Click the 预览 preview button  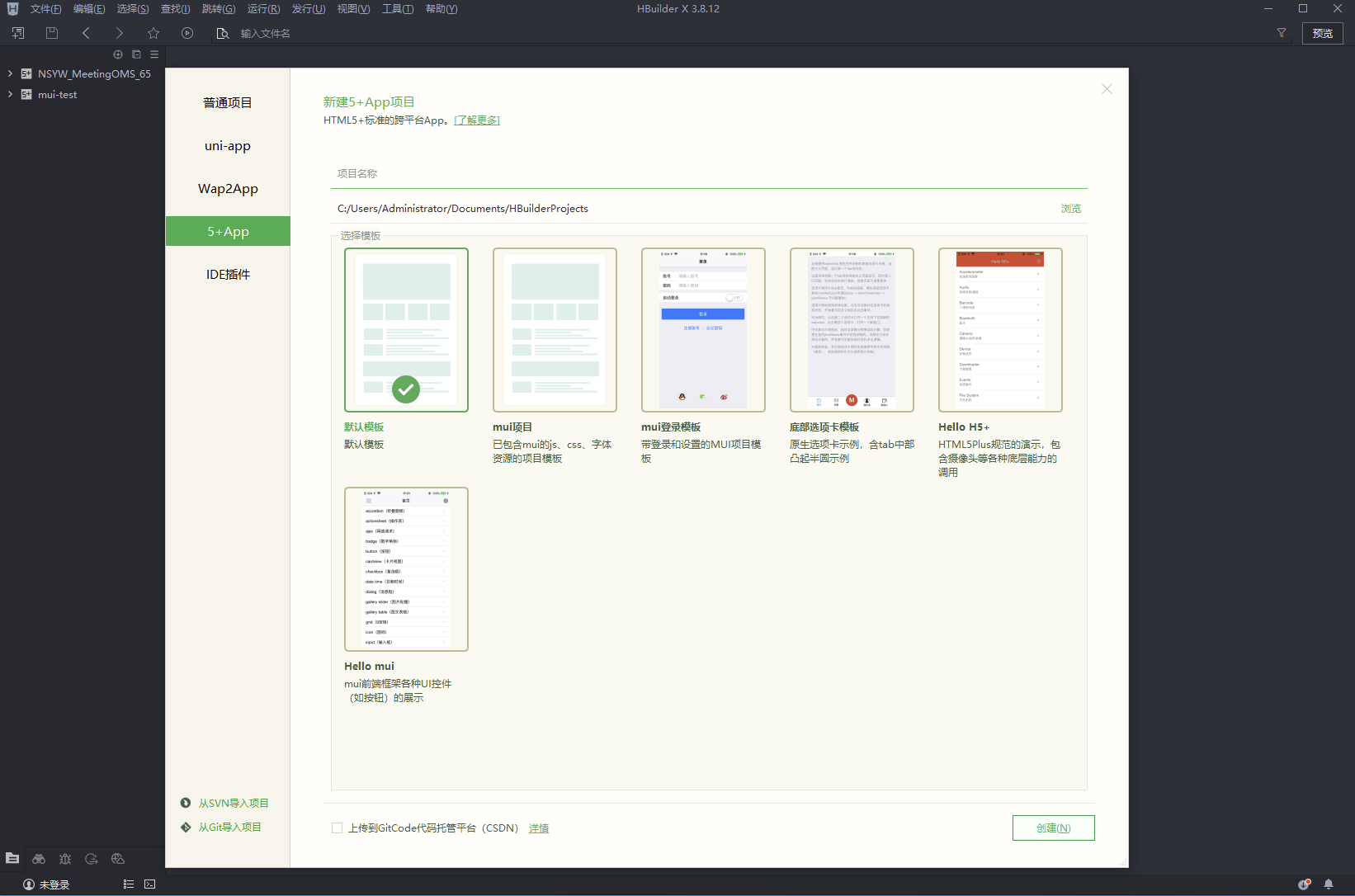[1323, 33]
